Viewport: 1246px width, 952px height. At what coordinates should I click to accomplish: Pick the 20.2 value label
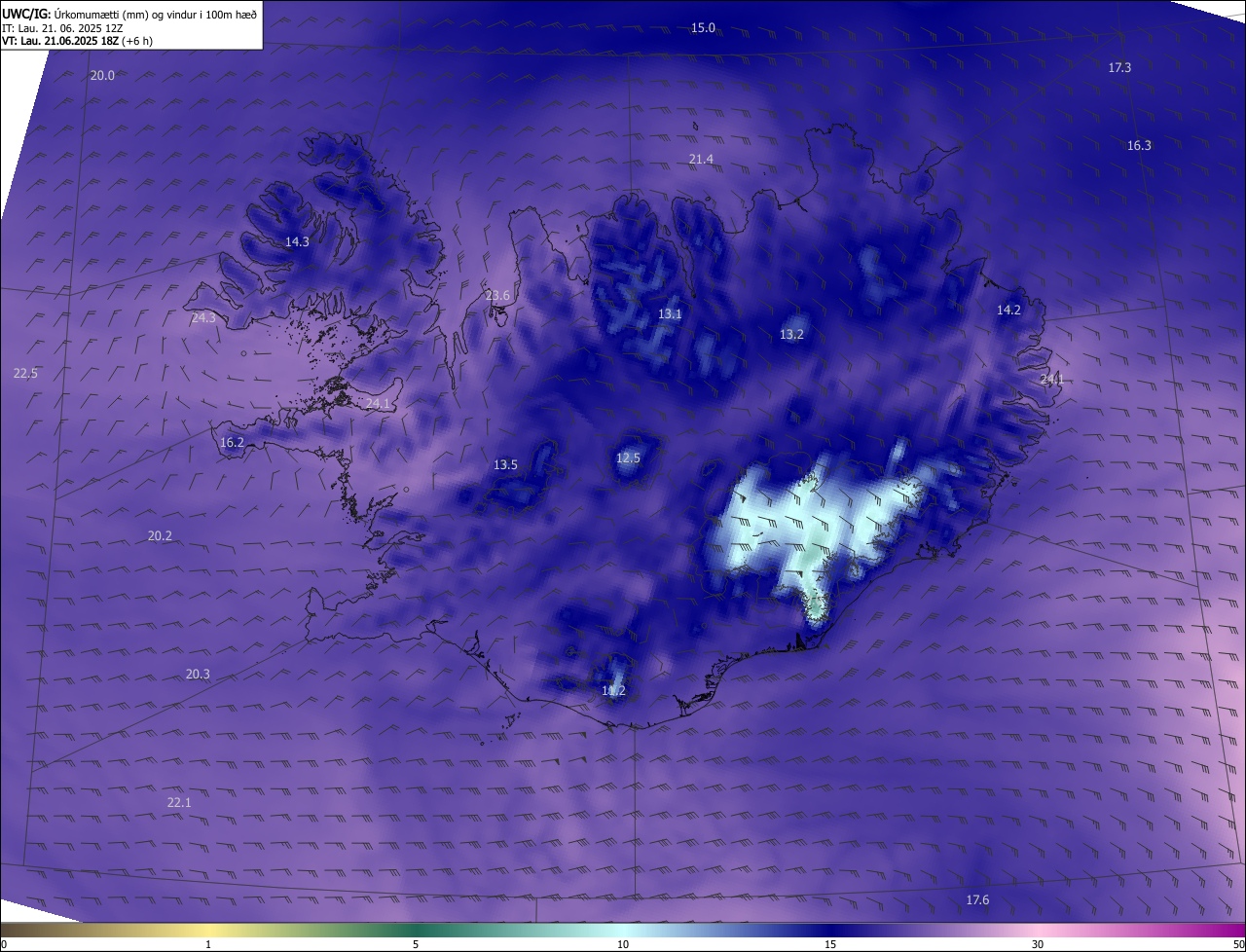point(160,535)
